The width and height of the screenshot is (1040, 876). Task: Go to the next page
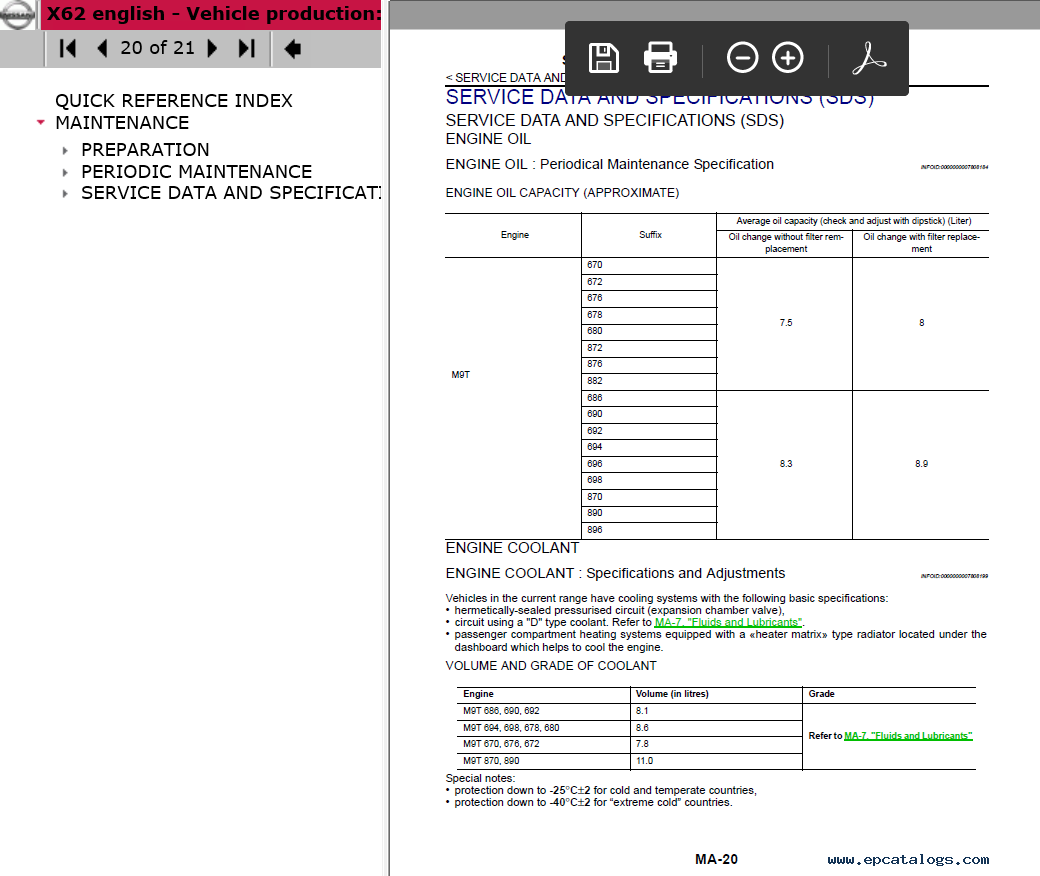click(212, 48)
